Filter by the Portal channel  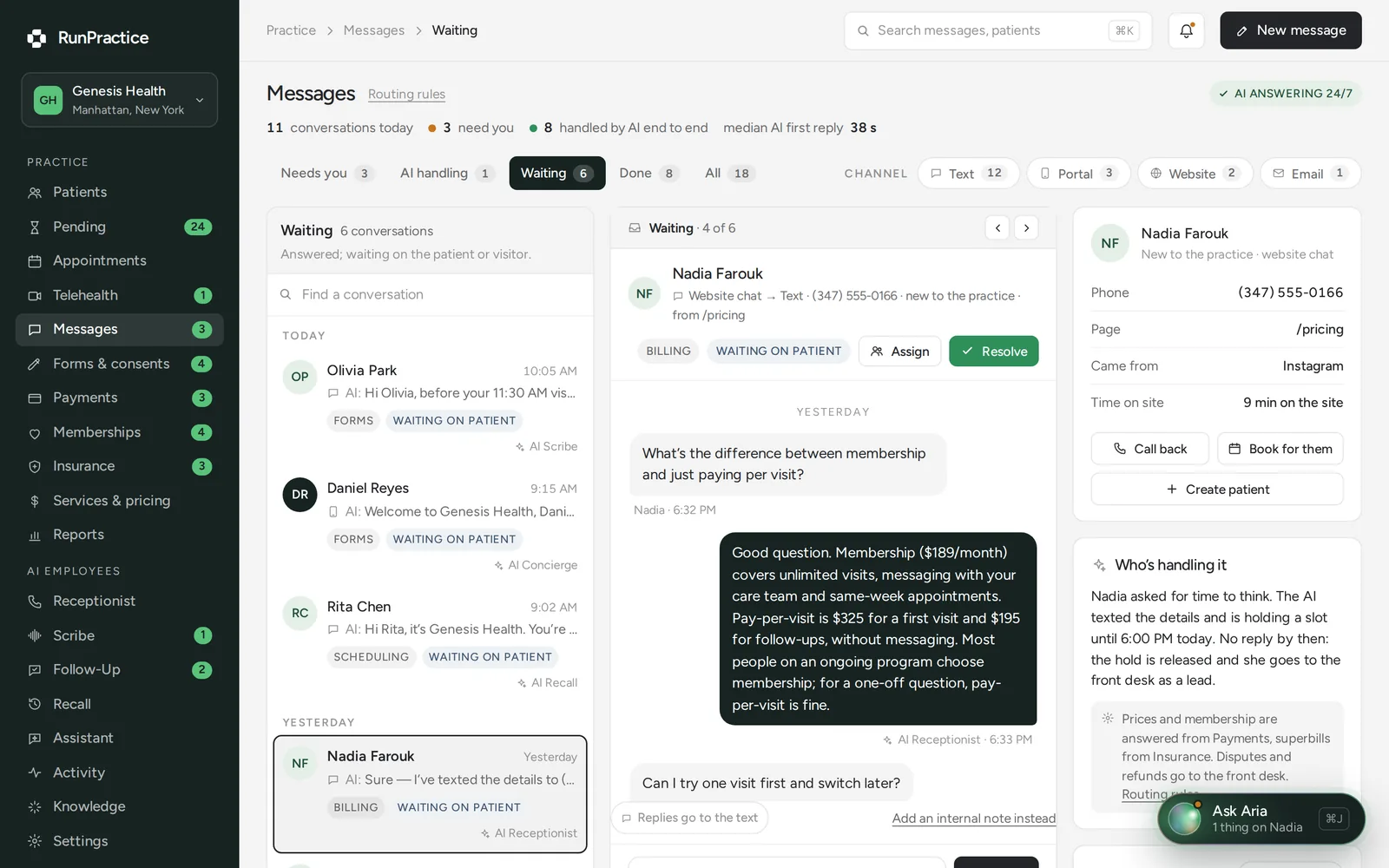click(1078, 174)
